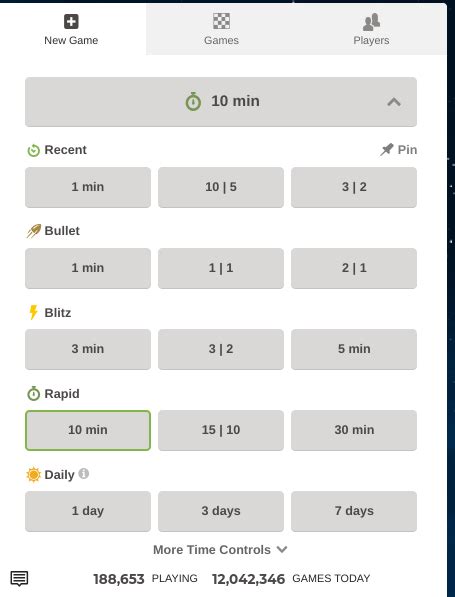
Task: Click the Daily info icon
Action: click(x=84, y=474)
